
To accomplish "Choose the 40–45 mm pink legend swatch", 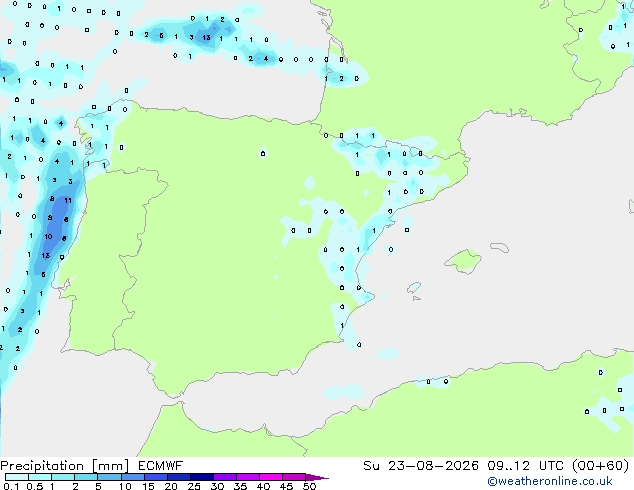I will point(271,477).
